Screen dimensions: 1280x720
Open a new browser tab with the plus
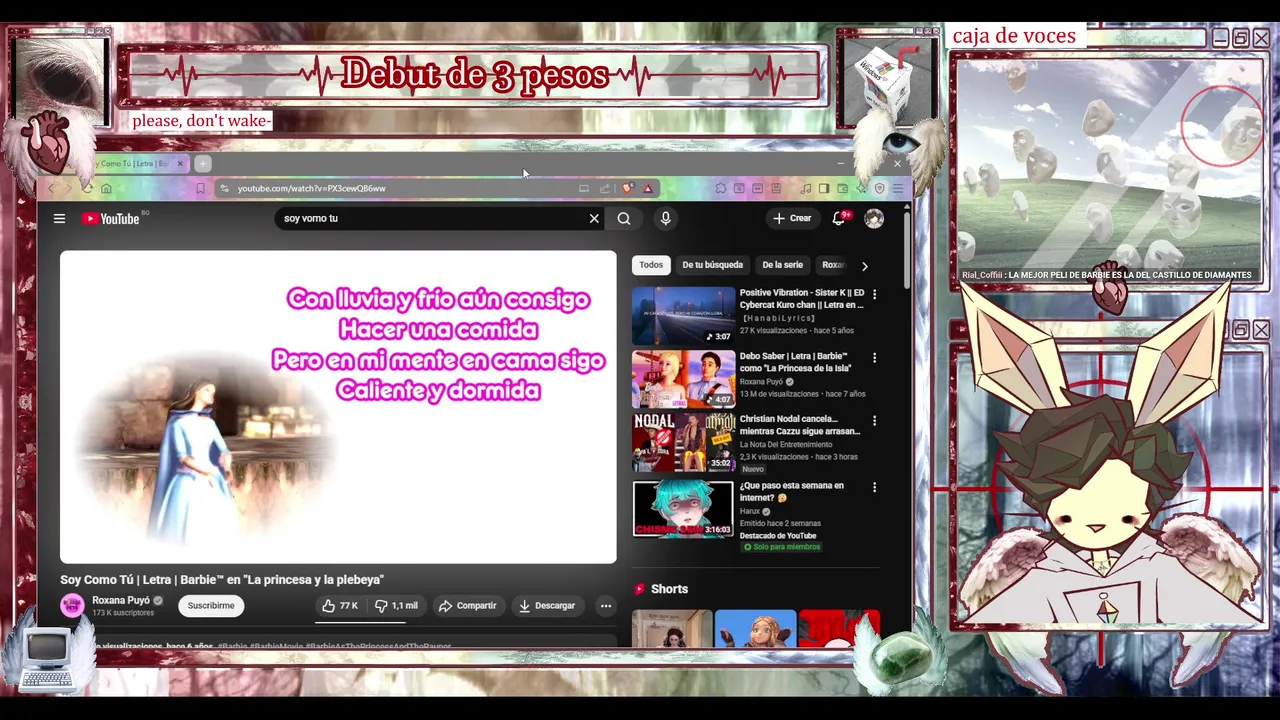(x=203, y=163)
